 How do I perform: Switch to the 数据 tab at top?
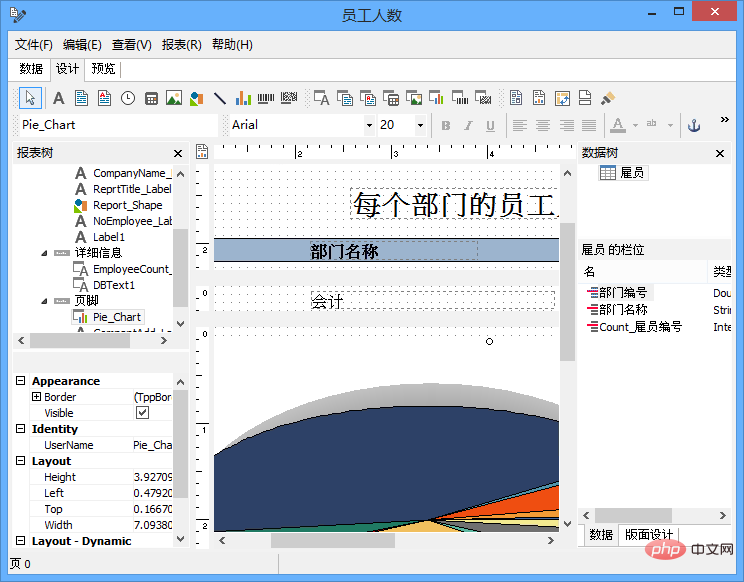(x=31, y=69)
